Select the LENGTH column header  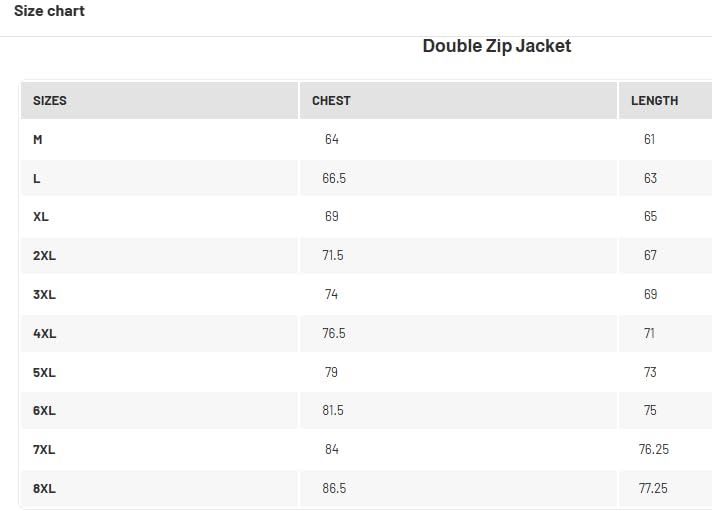click(x=654, y=101)
